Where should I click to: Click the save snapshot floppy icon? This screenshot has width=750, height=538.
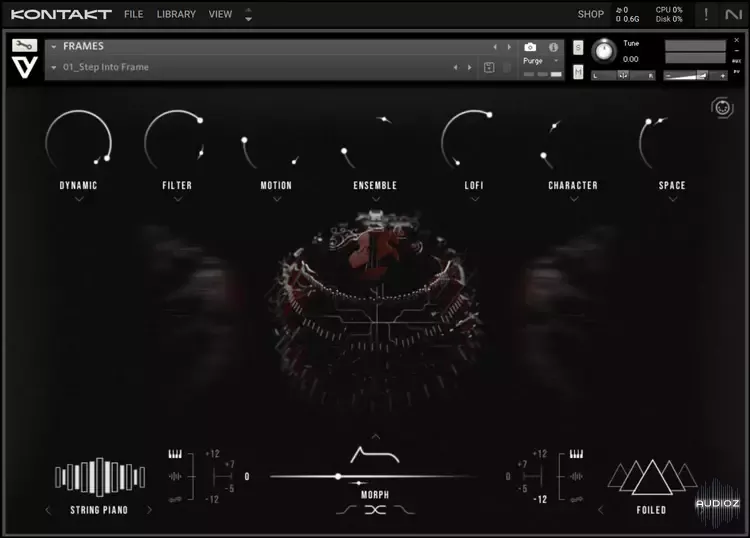pyautogui.click(x=489, y=67)
